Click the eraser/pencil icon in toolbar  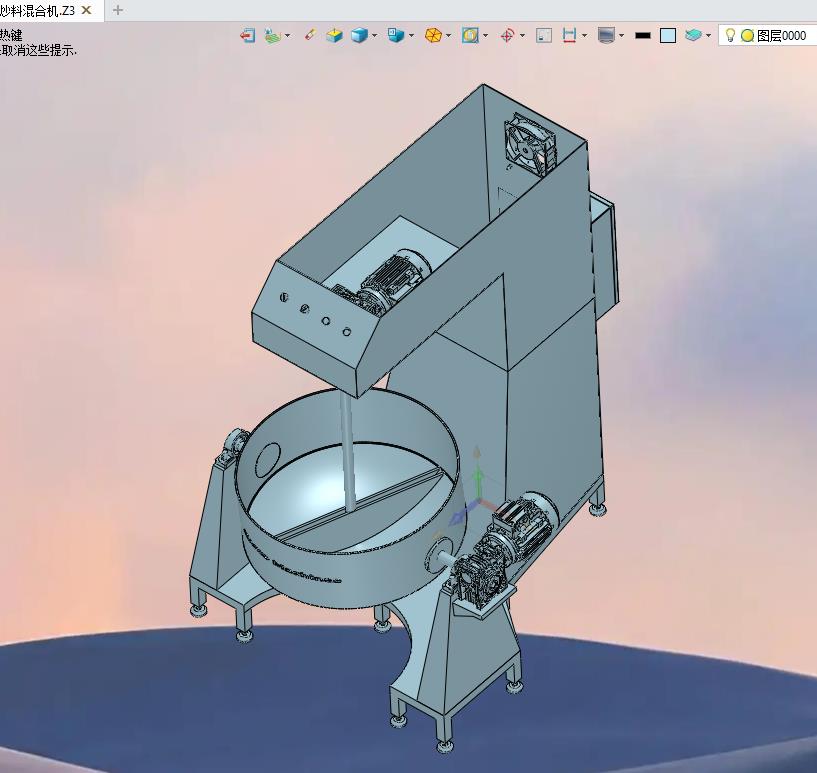[310, 34]
